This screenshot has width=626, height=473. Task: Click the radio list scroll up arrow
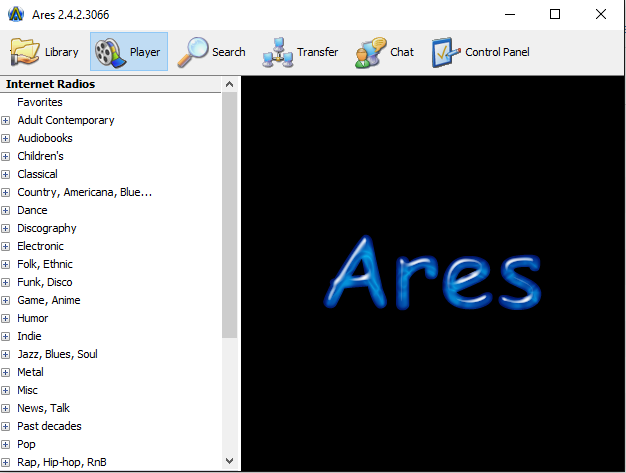pyautogui.click(x=230, y=84)
